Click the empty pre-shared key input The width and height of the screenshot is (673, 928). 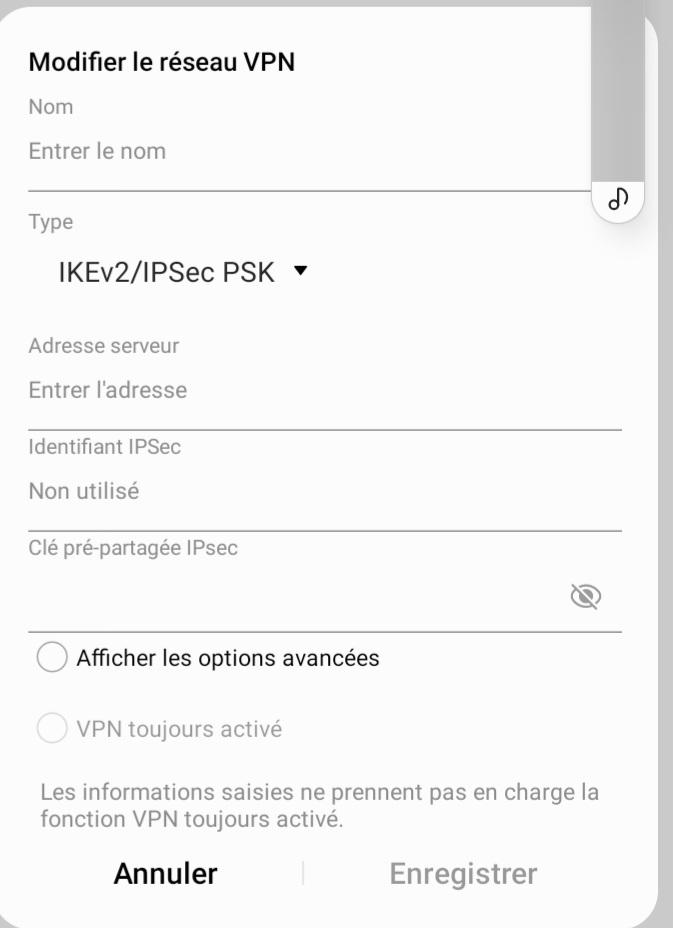pos(290,597)
